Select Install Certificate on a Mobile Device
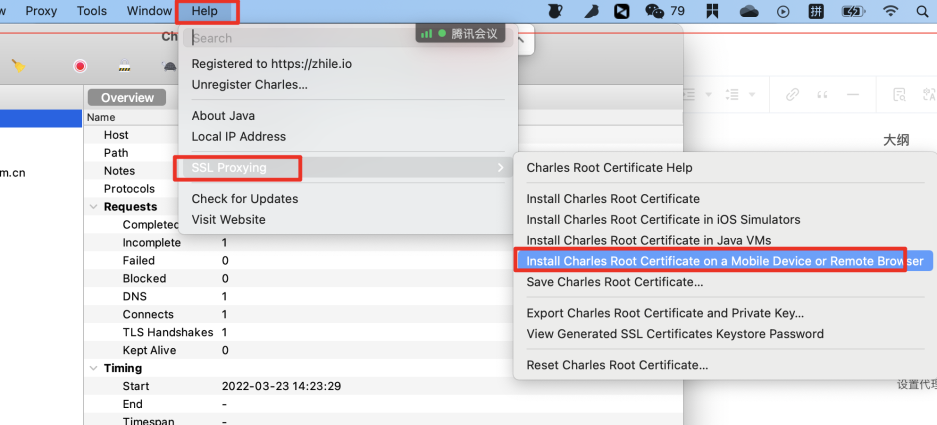This screenshot has width=937, height=425. pyautogui.click(x=725, y=261)
